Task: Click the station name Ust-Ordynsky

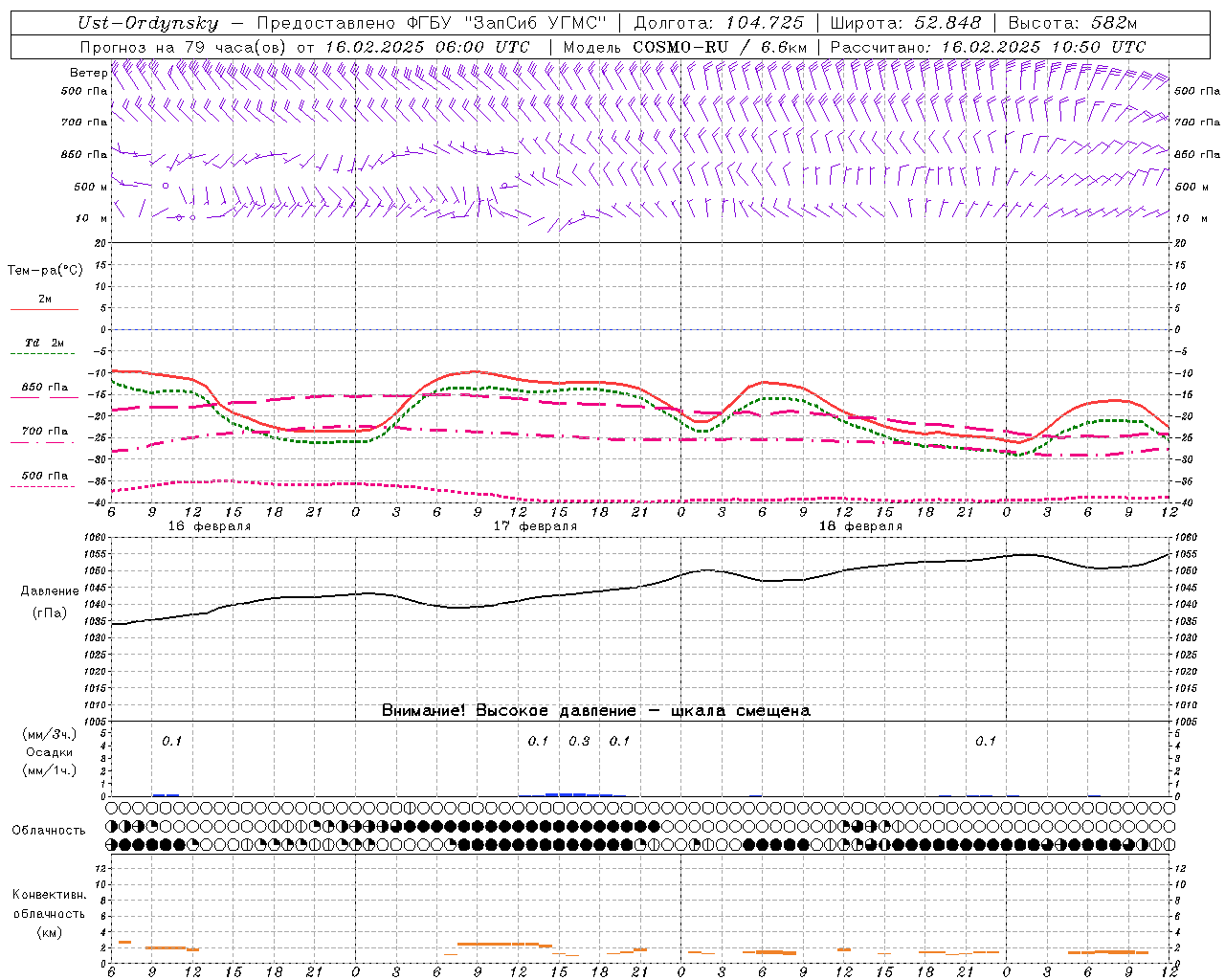Action: tap(147, 23)
